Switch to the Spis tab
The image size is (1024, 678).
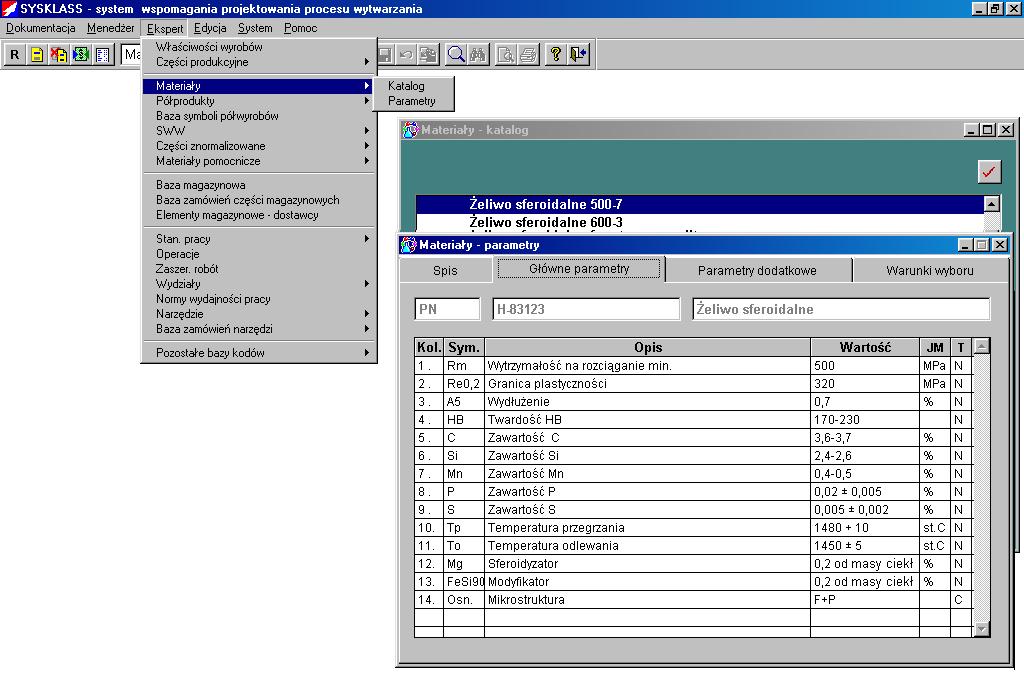tap(445, 270)
